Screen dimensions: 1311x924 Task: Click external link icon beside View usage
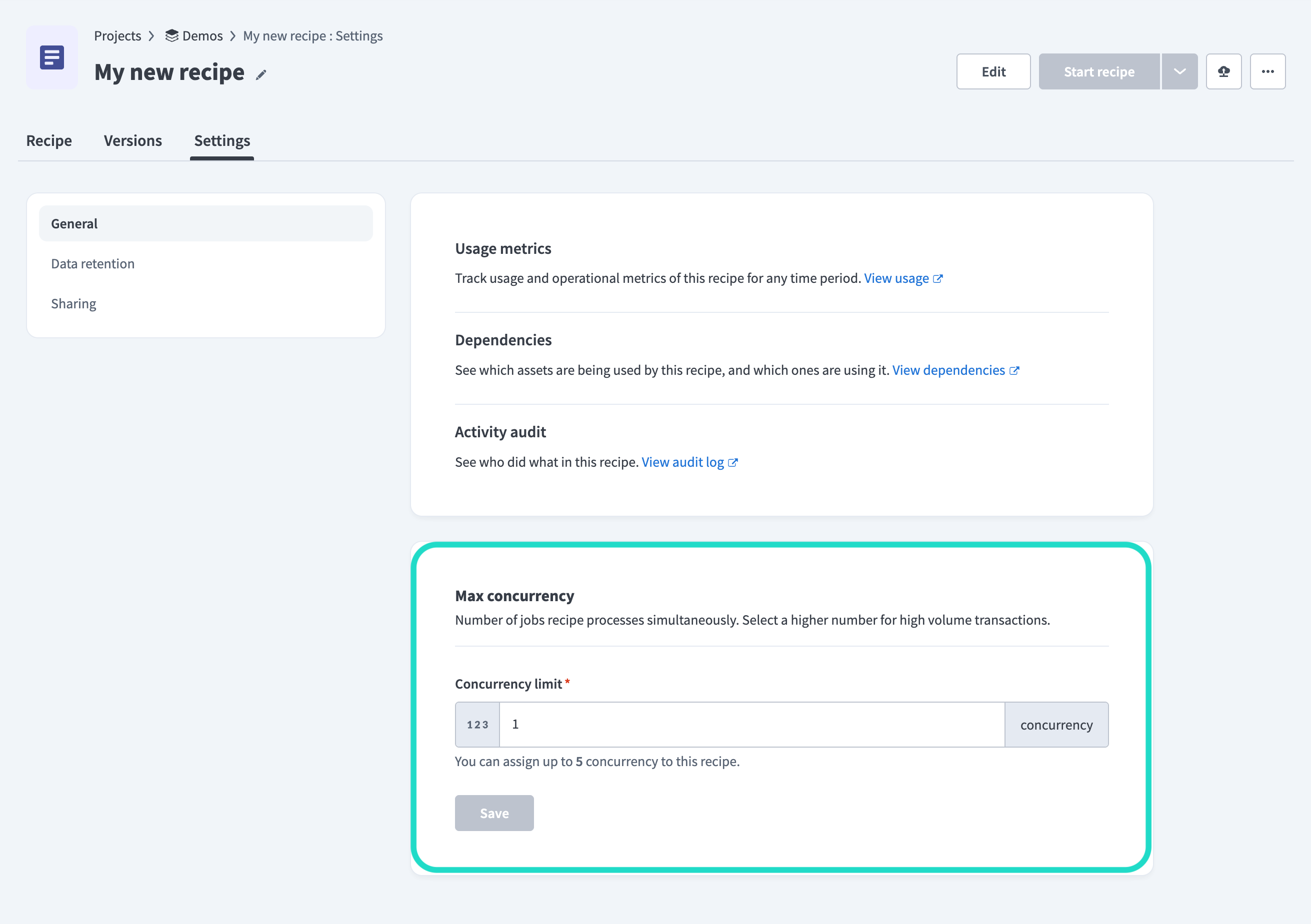(x=937, y=278)
